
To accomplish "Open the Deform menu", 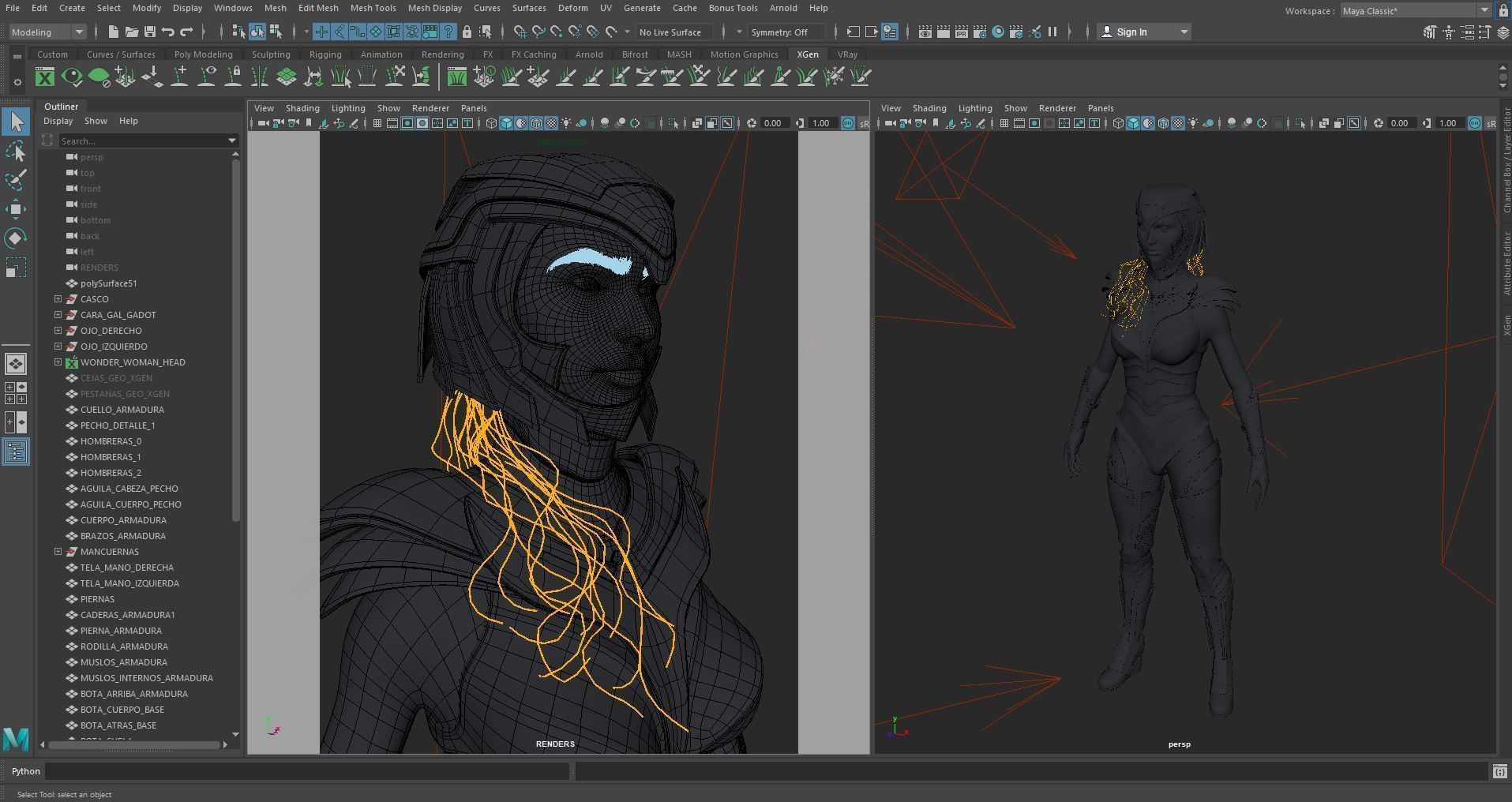I will coord(572,8).
